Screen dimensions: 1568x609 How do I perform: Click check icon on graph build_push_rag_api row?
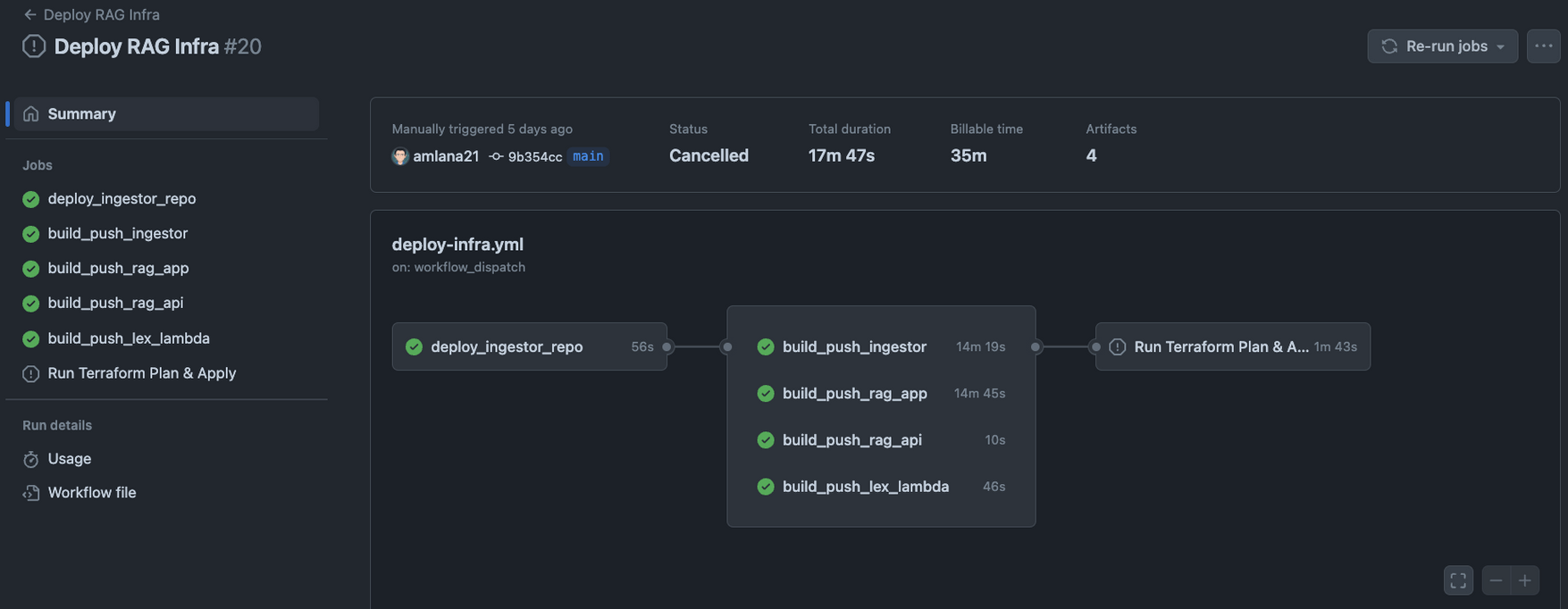(766, 439)
